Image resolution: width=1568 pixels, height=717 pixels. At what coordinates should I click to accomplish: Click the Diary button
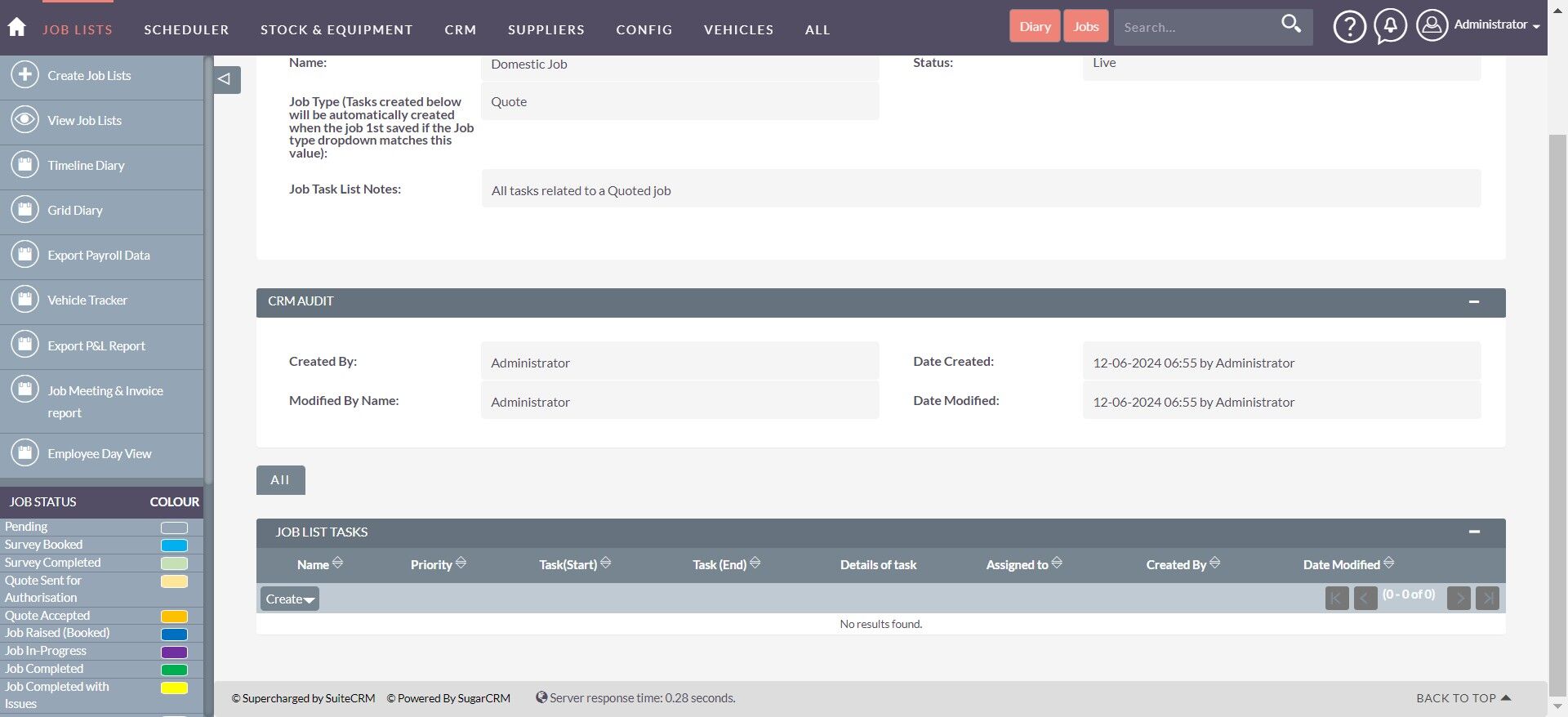pos(1035,26)
